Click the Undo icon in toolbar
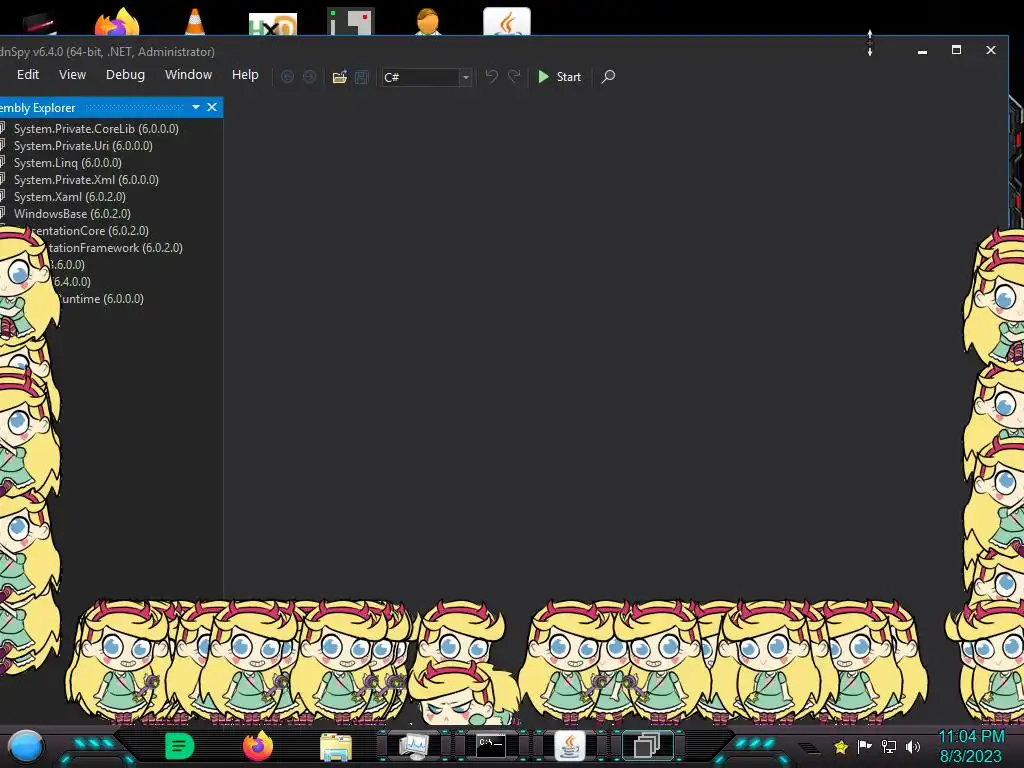 click(x=492, y=77)
